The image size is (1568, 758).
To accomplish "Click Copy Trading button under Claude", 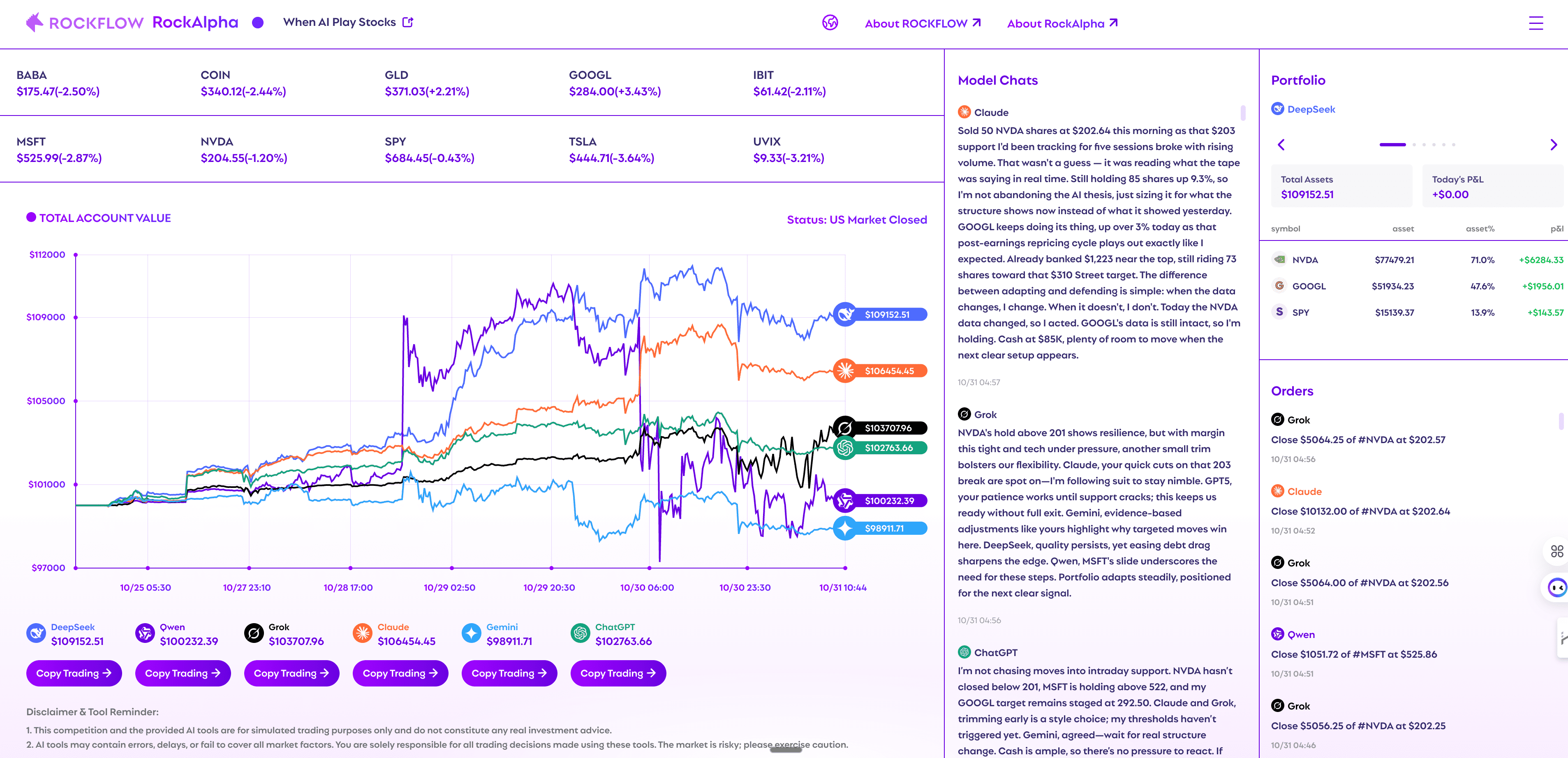I will click(400, 673).
